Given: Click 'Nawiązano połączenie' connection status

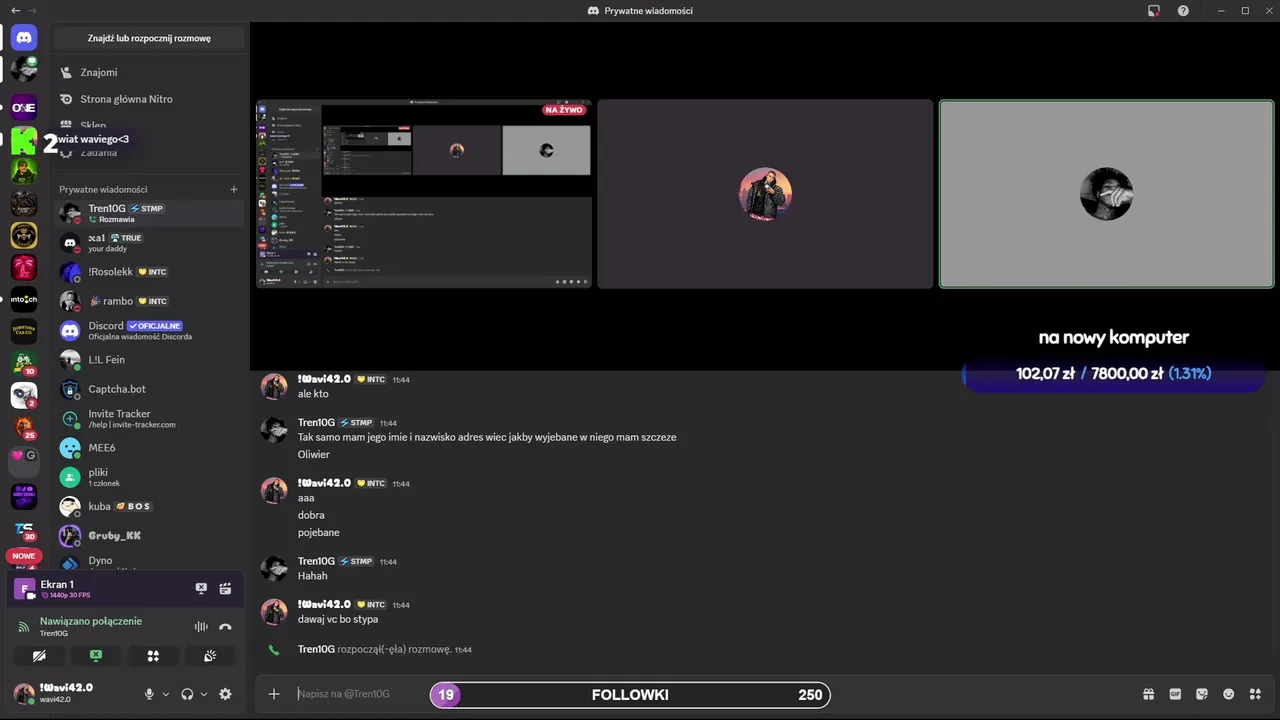Looking at the screenshot, I should coord(91,621).
